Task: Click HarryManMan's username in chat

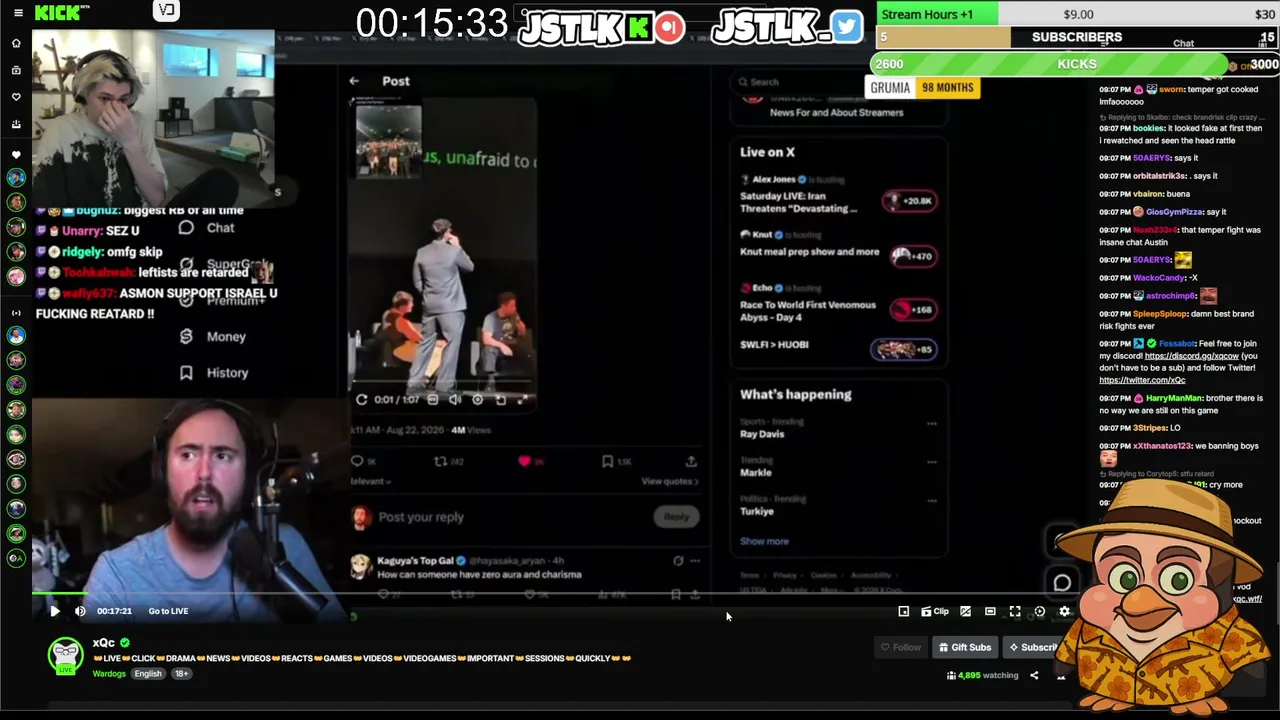Action: point(1174,398)
